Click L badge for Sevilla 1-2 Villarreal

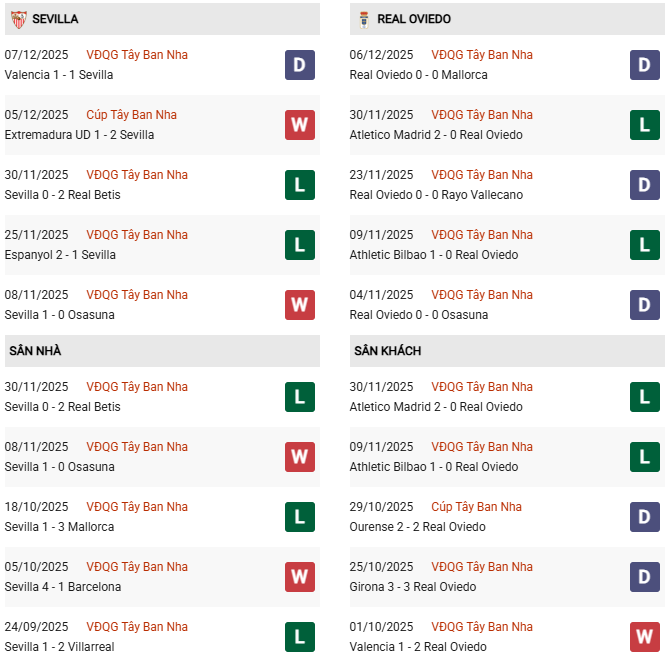pyautogui.click(x=299, y=637)
